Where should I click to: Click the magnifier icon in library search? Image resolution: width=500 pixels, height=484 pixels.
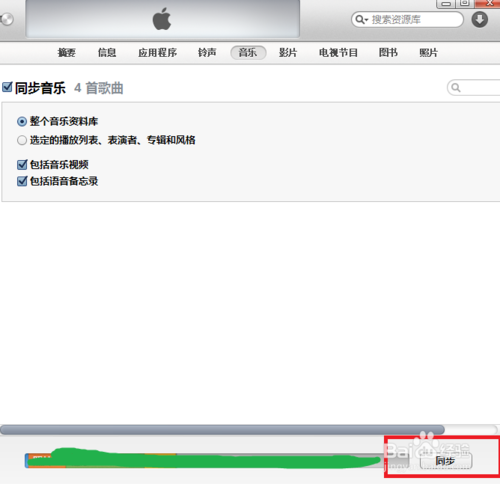[359, 19]
